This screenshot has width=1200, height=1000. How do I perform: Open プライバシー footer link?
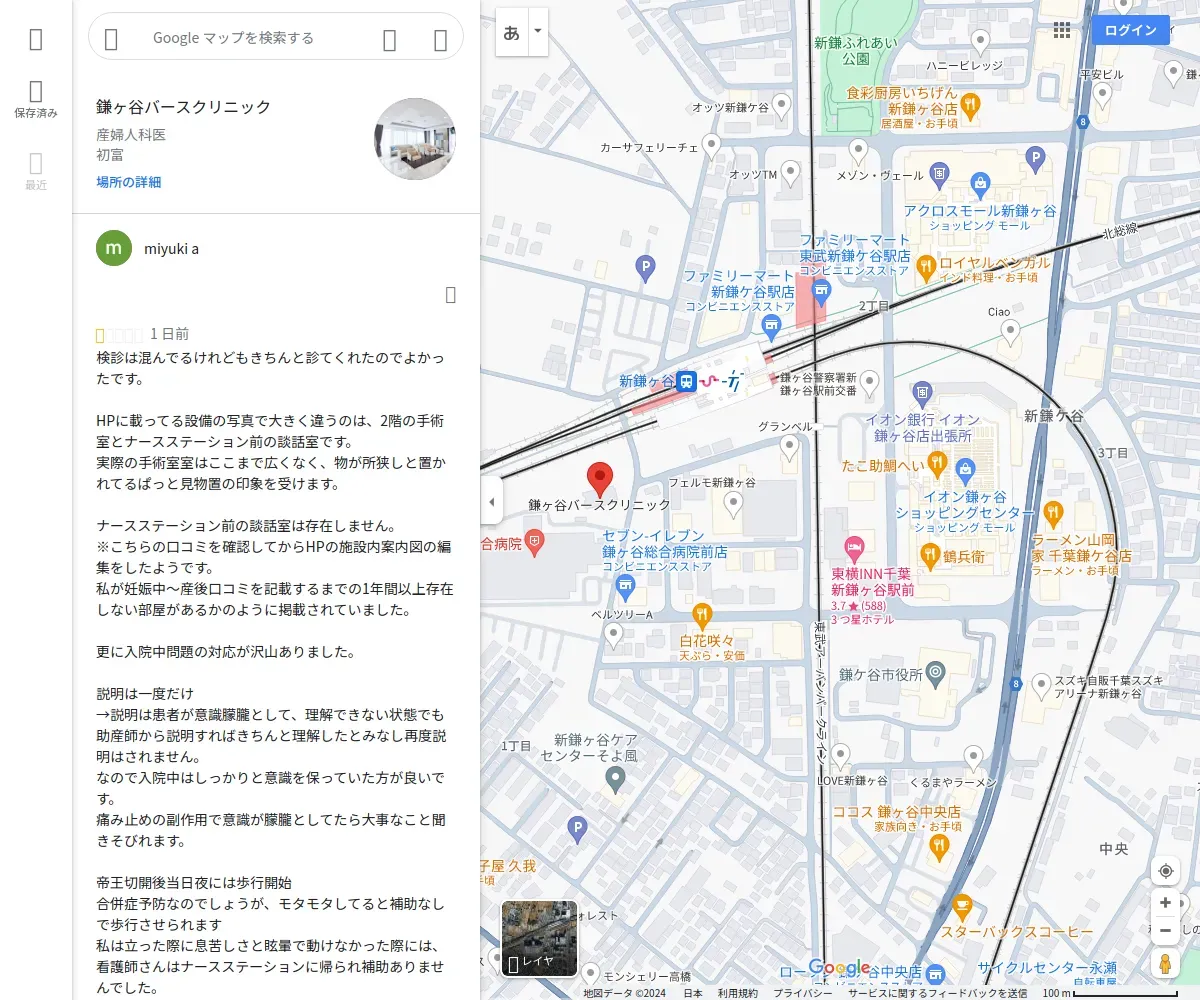pos(802,993)
